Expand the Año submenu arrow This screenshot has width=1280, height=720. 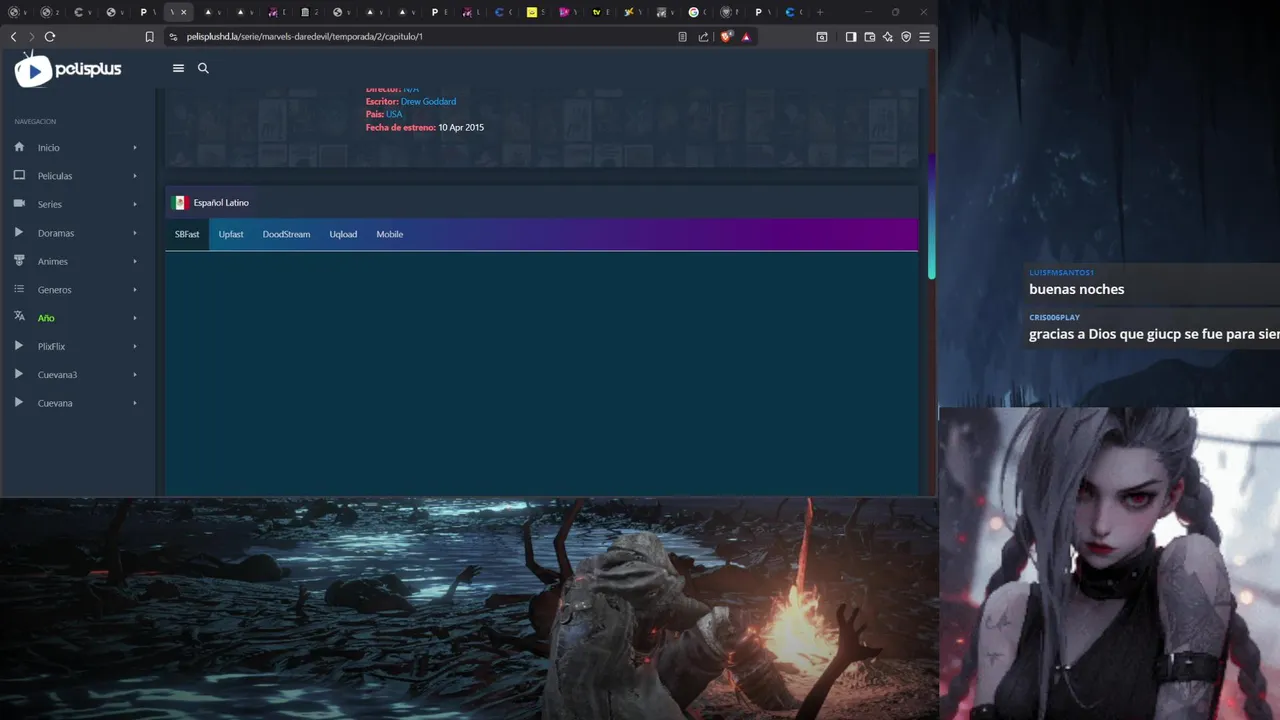point(135,318)
